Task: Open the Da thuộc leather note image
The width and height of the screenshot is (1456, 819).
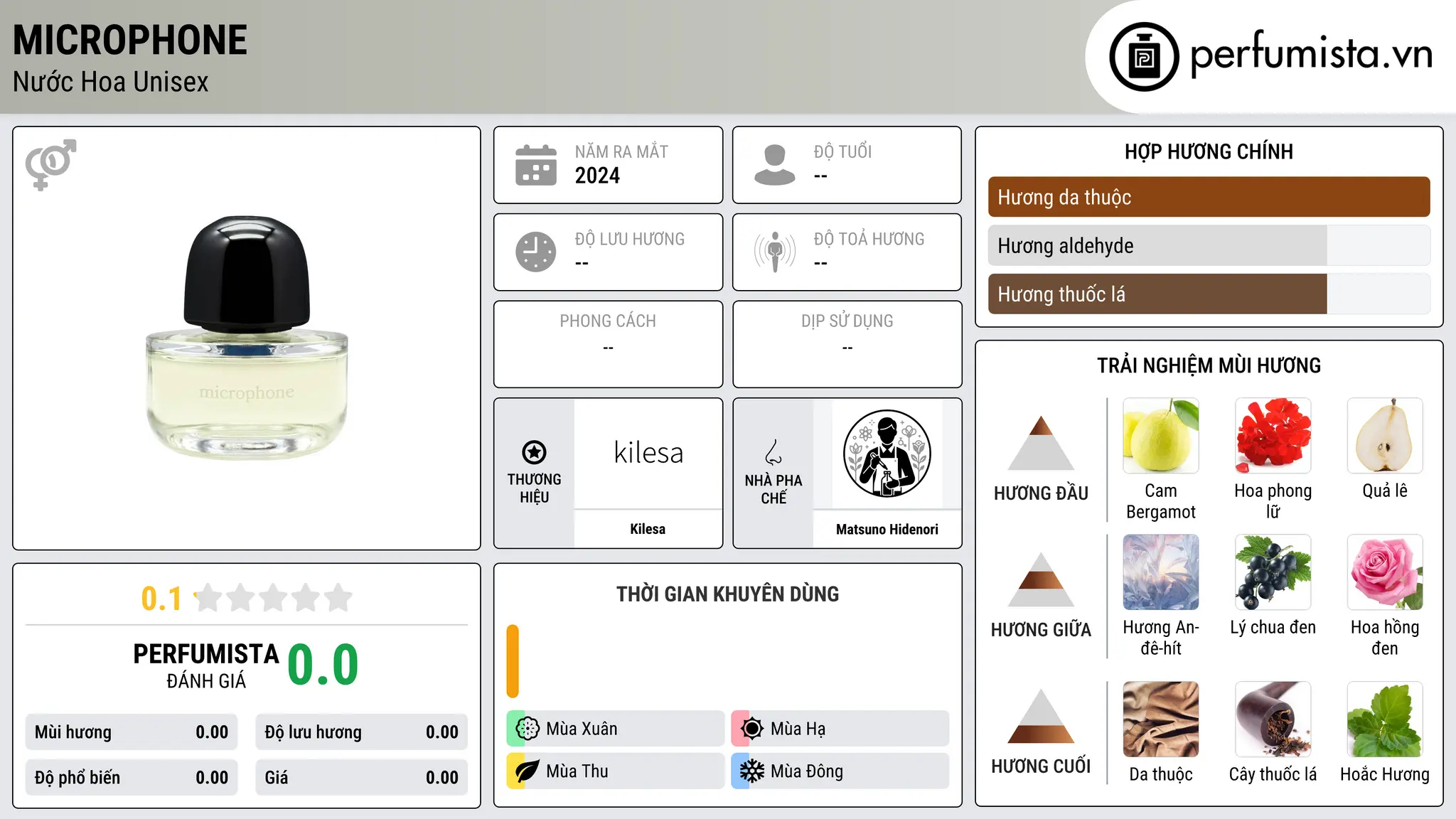Action: point(1161,719)
